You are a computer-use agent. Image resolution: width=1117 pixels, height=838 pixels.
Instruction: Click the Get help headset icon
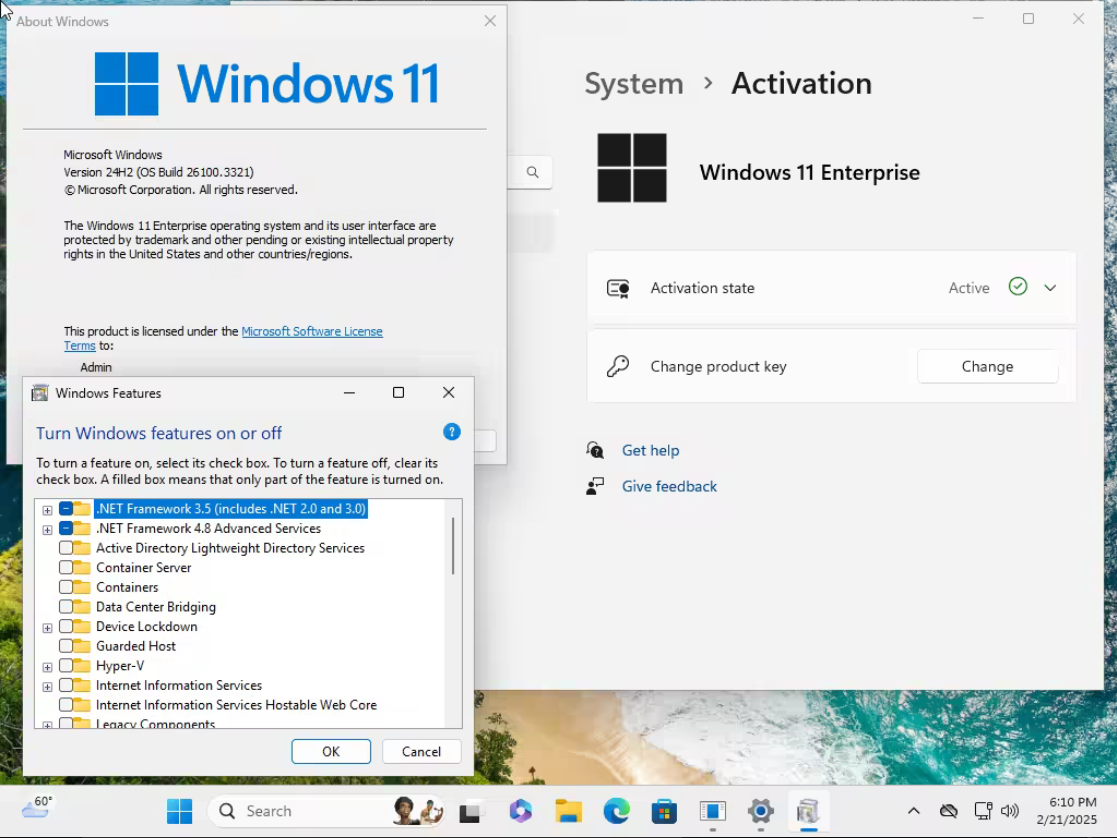595,450
